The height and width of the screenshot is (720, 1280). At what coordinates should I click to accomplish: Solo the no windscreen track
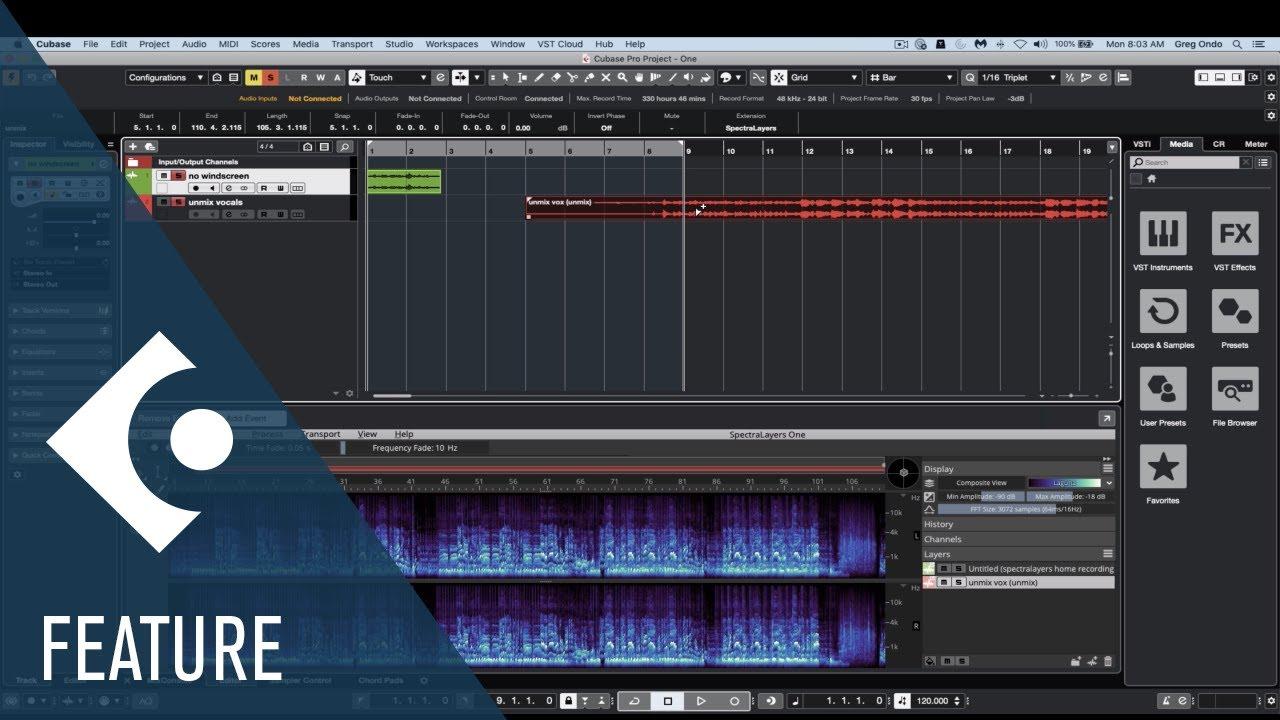tap(178, 175)
